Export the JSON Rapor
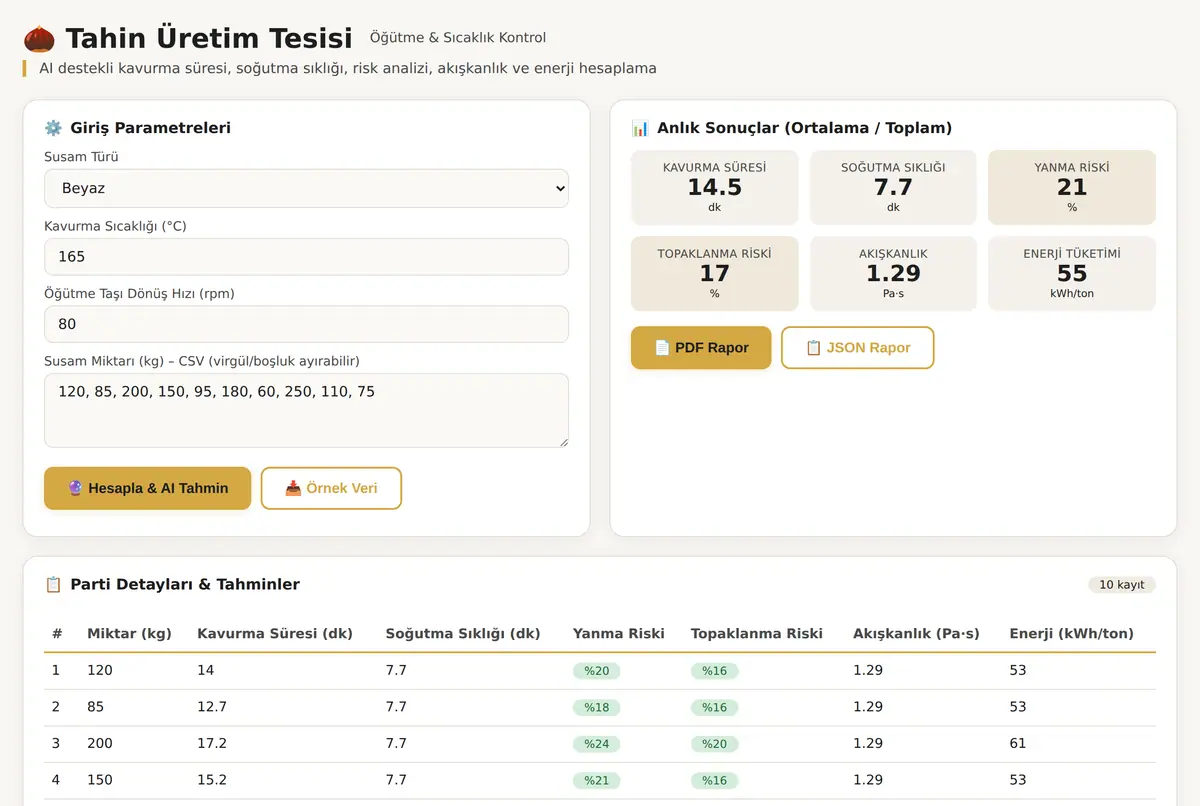This screenshot has height=806, width=1200. click(x=858, y=348)
